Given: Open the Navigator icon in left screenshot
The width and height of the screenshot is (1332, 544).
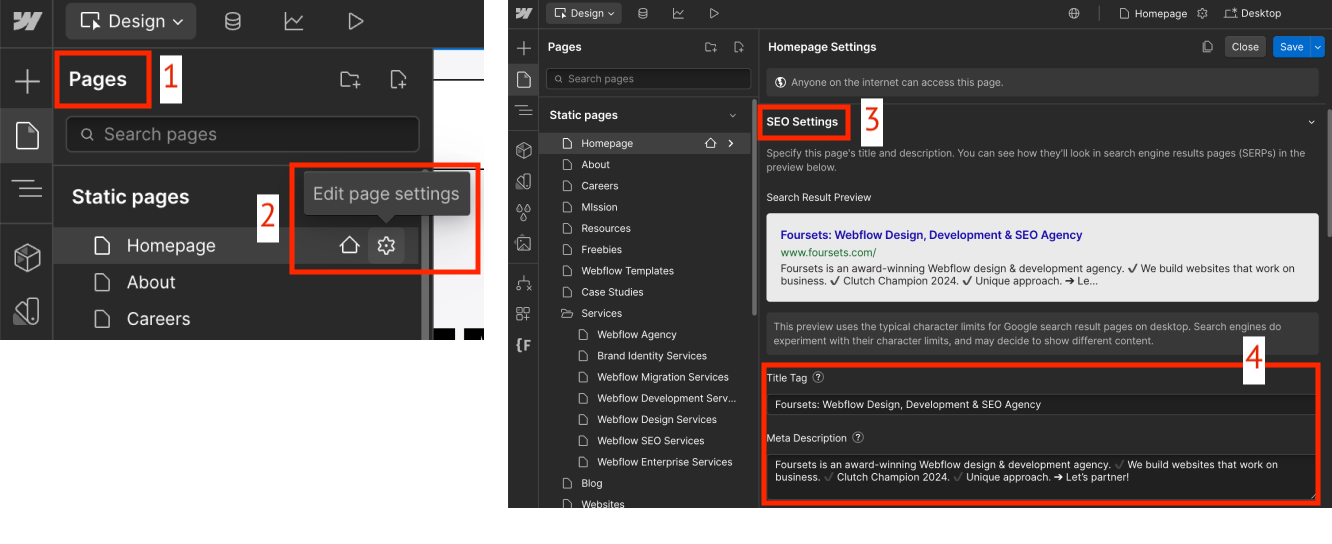Looking at the screenshot, I should (27, 188).
